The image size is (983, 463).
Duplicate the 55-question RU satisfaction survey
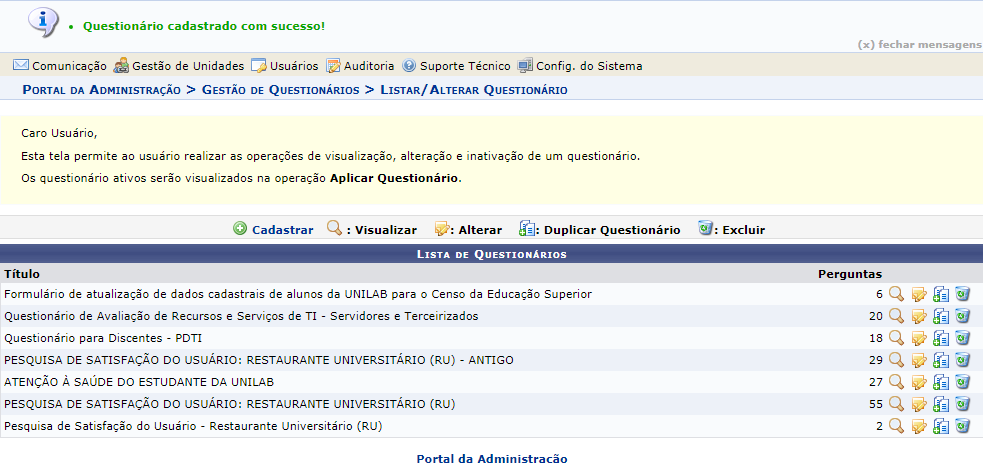941,404
